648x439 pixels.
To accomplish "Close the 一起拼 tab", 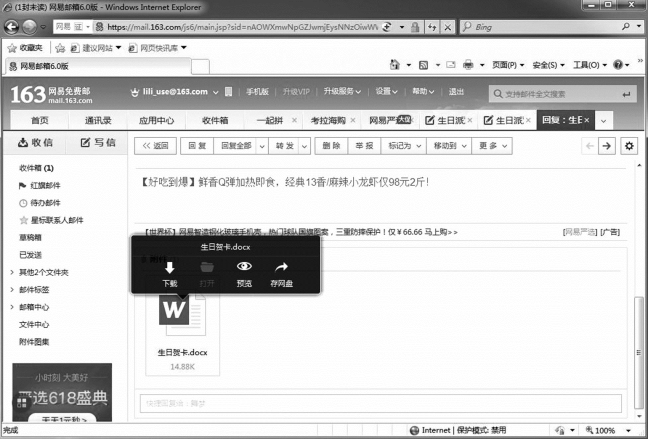I will (294, 120).
